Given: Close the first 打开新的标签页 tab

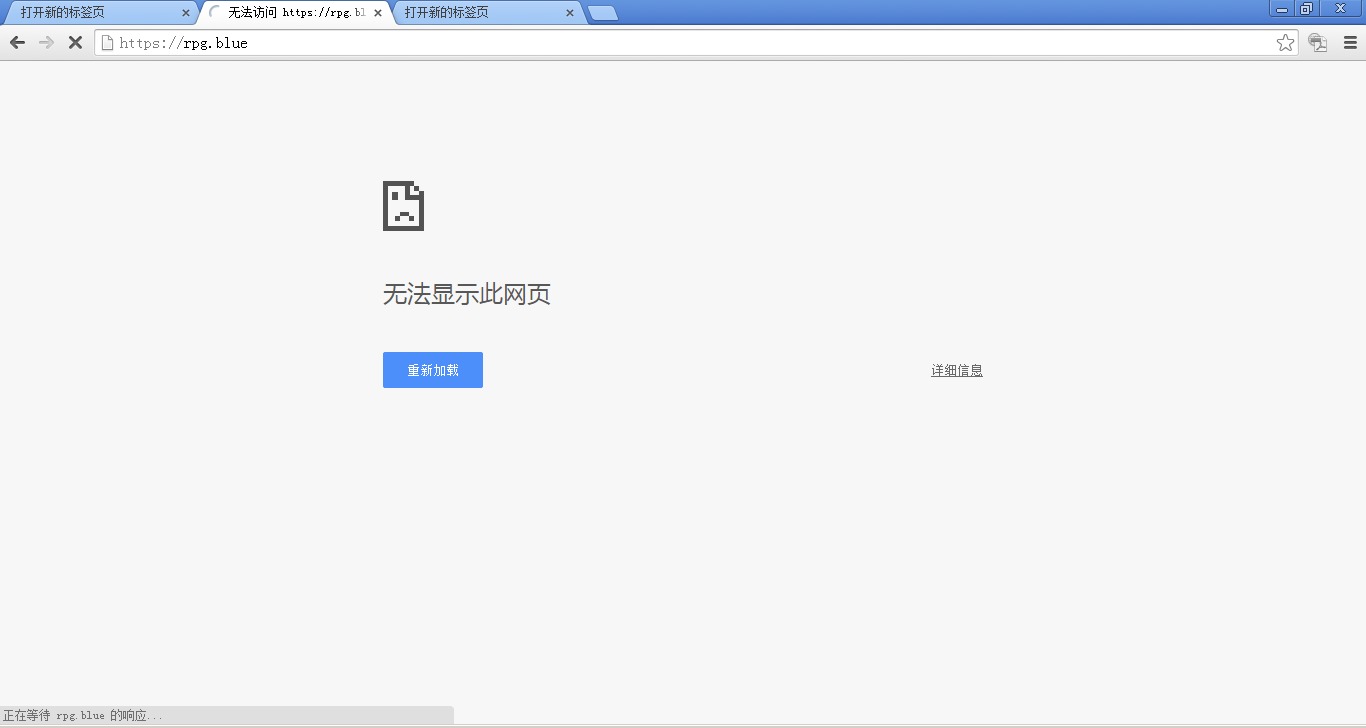Looking at the screenshot, I should 186,13.
